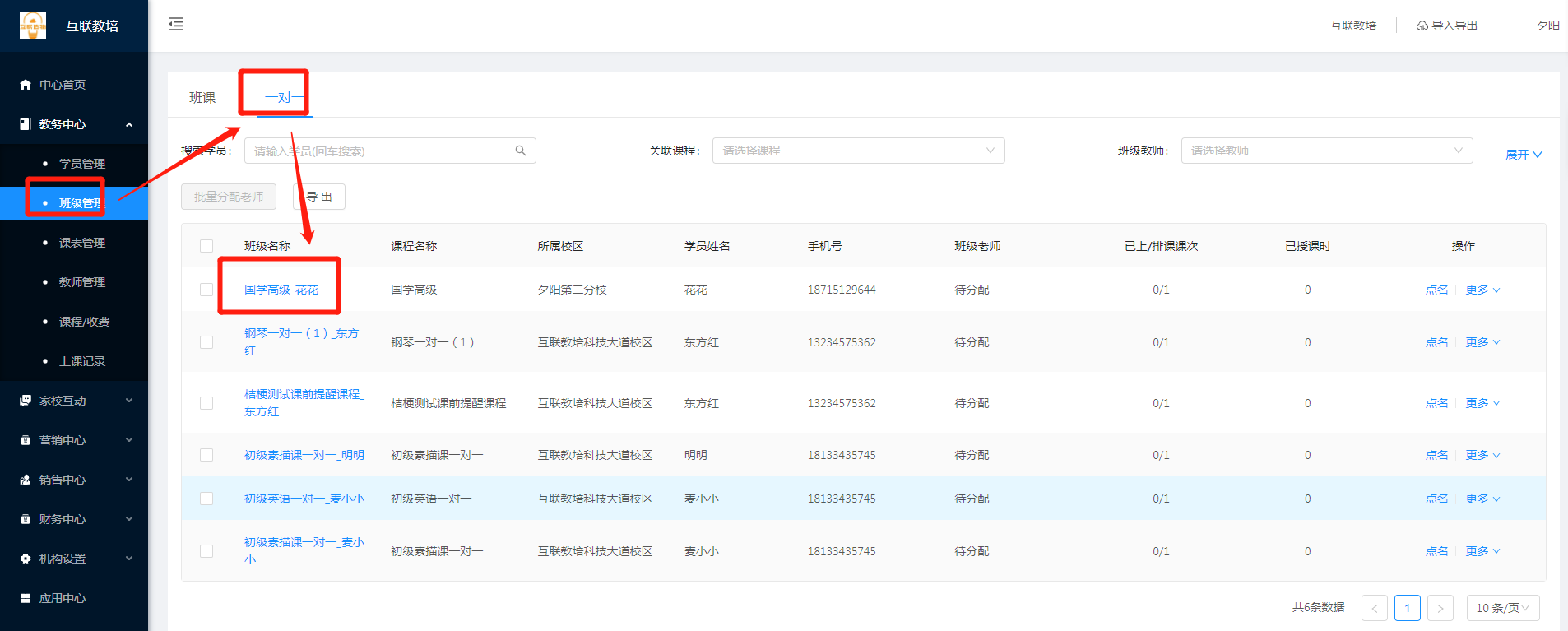Open the 10 条/页 page size dropdown
Viewport: 1568px width, 631px height.
click(x=1503, y=608)
